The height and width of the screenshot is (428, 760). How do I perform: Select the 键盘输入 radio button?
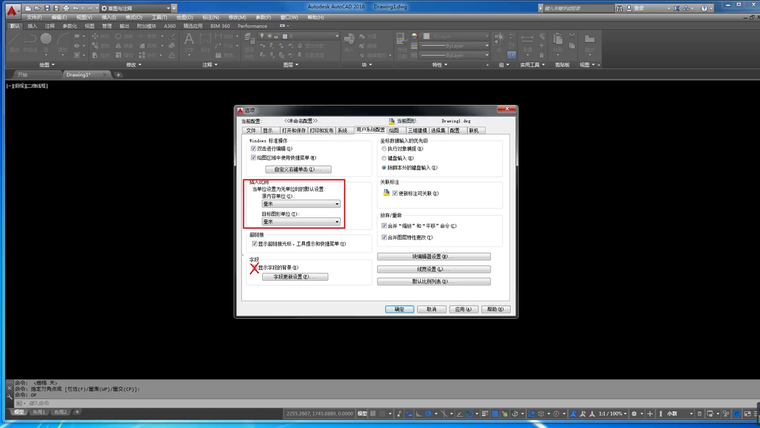pos(385,158)
